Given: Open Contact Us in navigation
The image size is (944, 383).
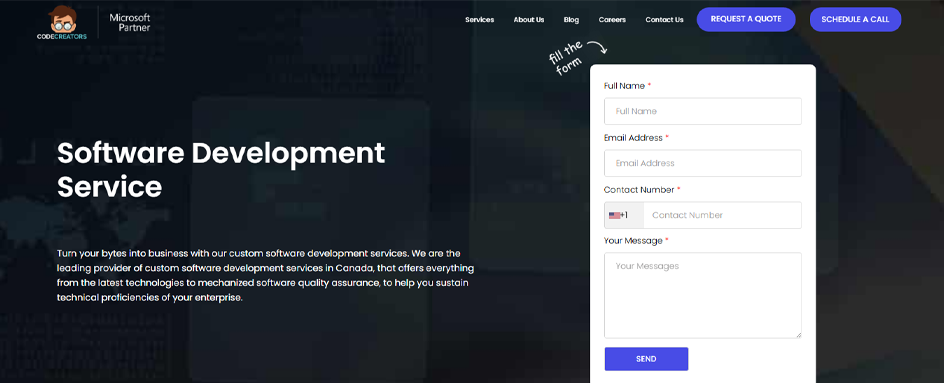Looking at the screenshot, I should pos(664,20).
